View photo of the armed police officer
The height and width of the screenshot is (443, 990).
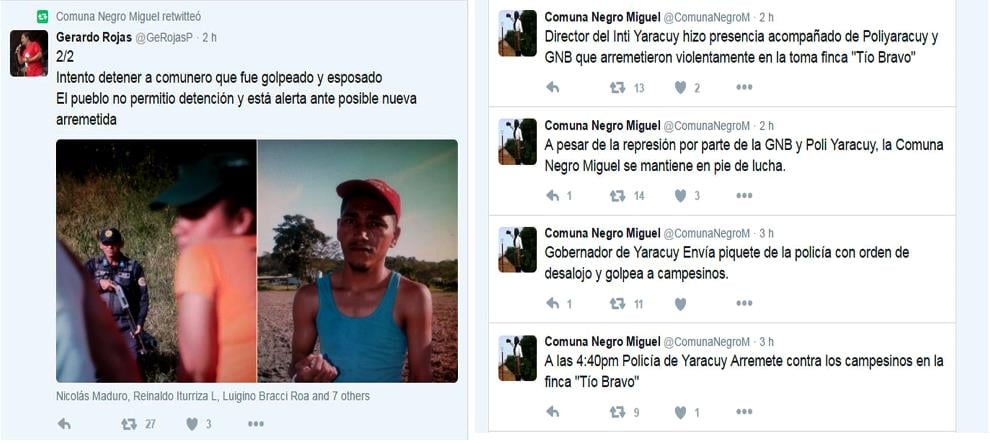(156, 261)
